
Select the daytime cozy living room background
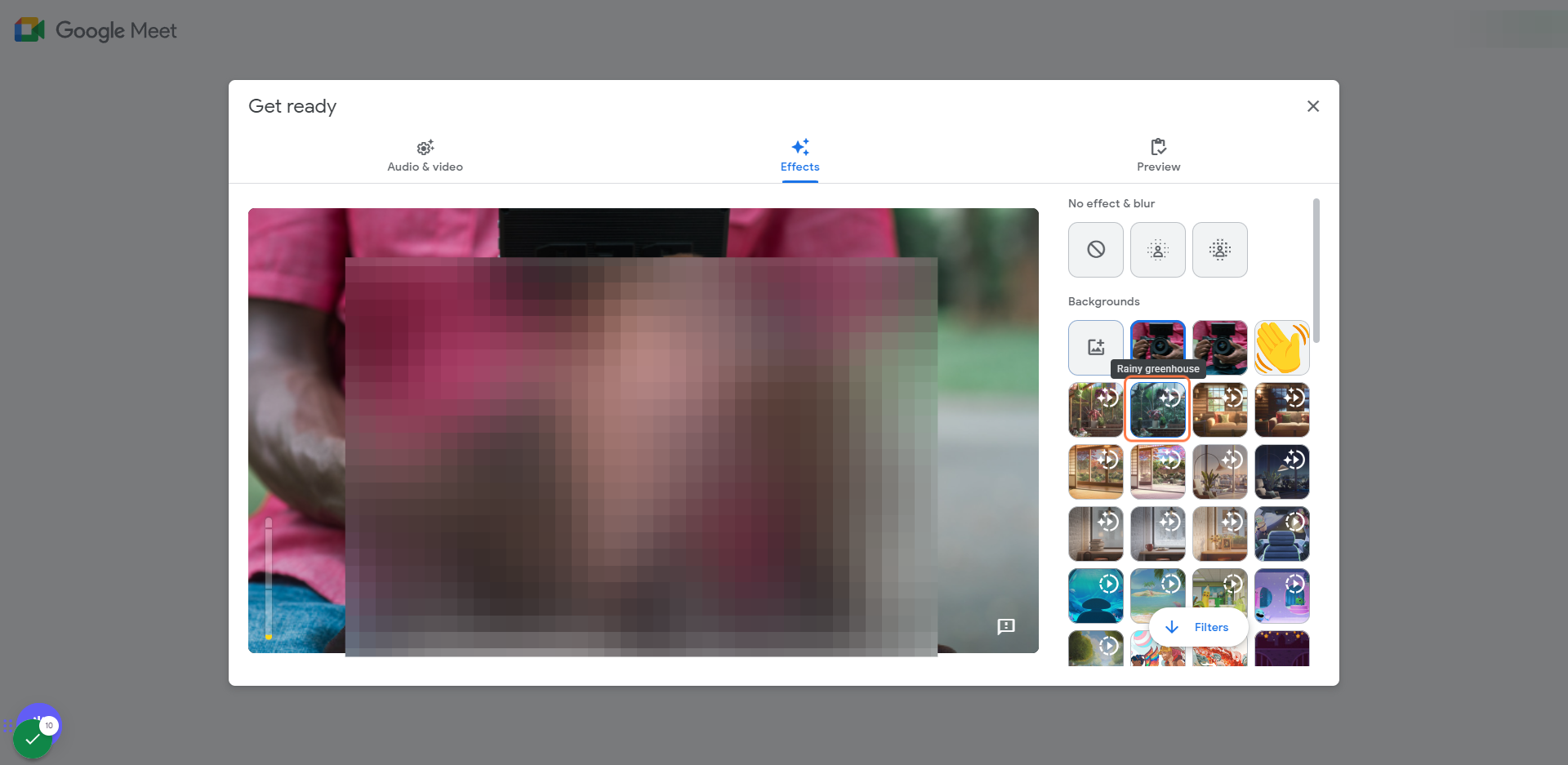coord(1220,410)
